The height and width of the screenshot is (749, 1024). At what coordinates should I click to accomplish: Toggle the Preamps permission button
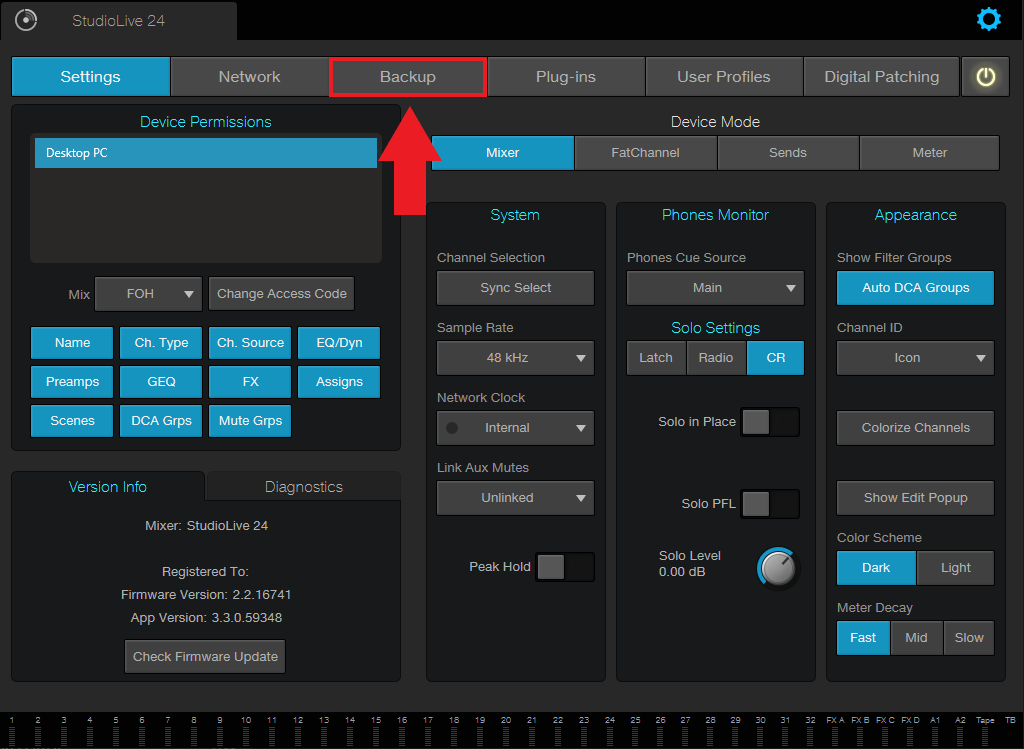[72, 382]
